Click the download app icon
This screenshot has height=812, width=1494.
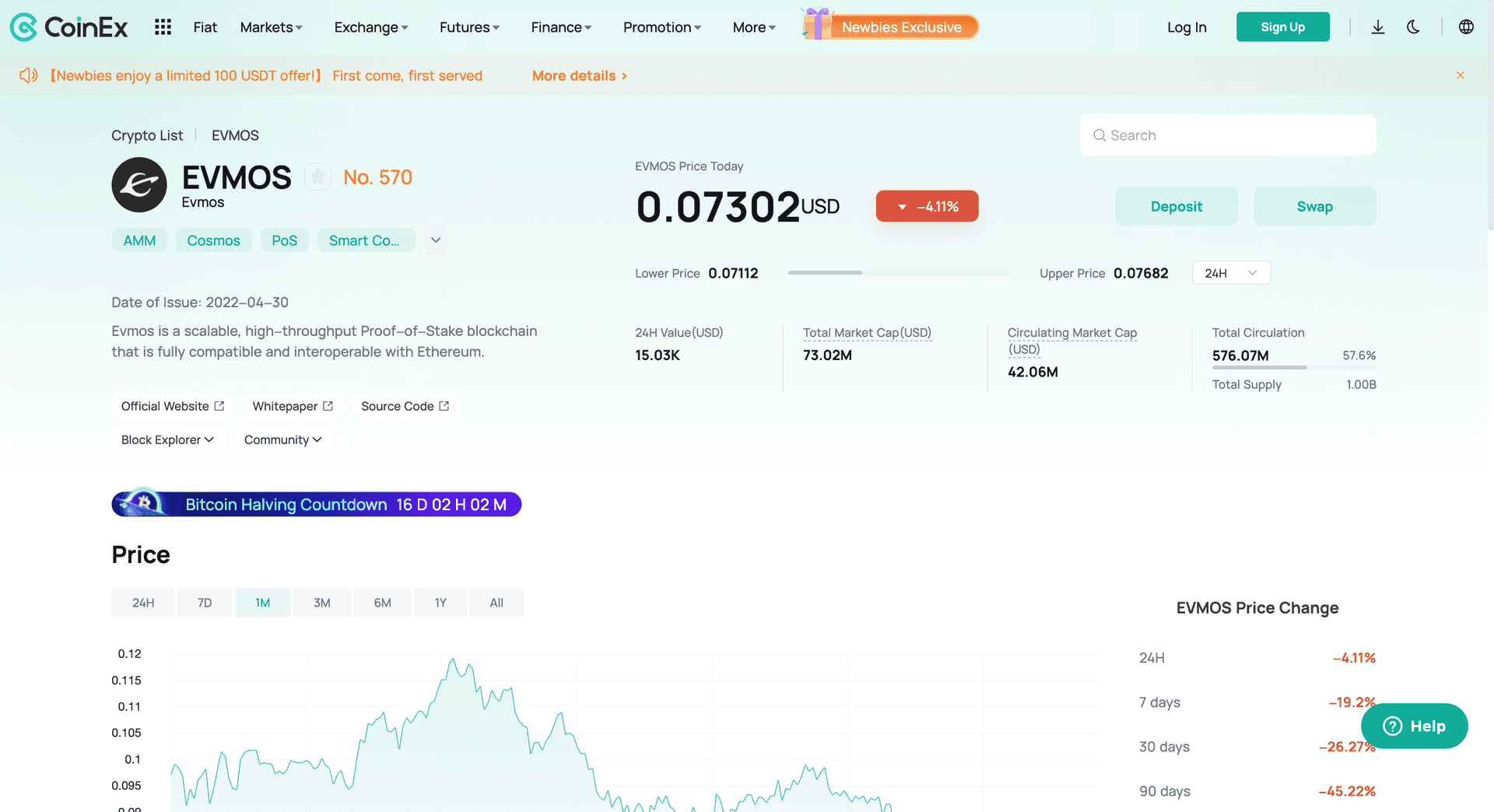1378,27
